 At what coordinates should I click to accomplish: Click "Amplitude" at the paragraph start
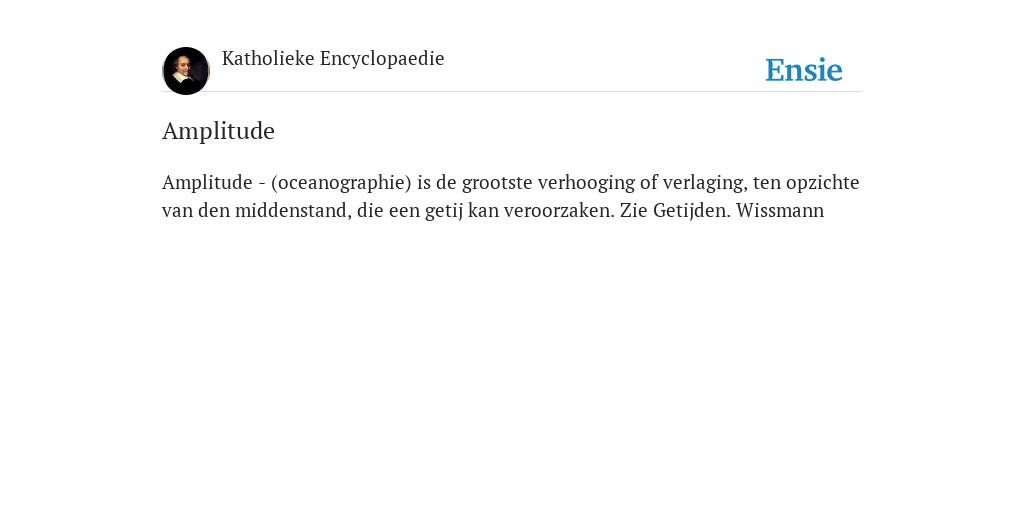(x=207, y=183)
